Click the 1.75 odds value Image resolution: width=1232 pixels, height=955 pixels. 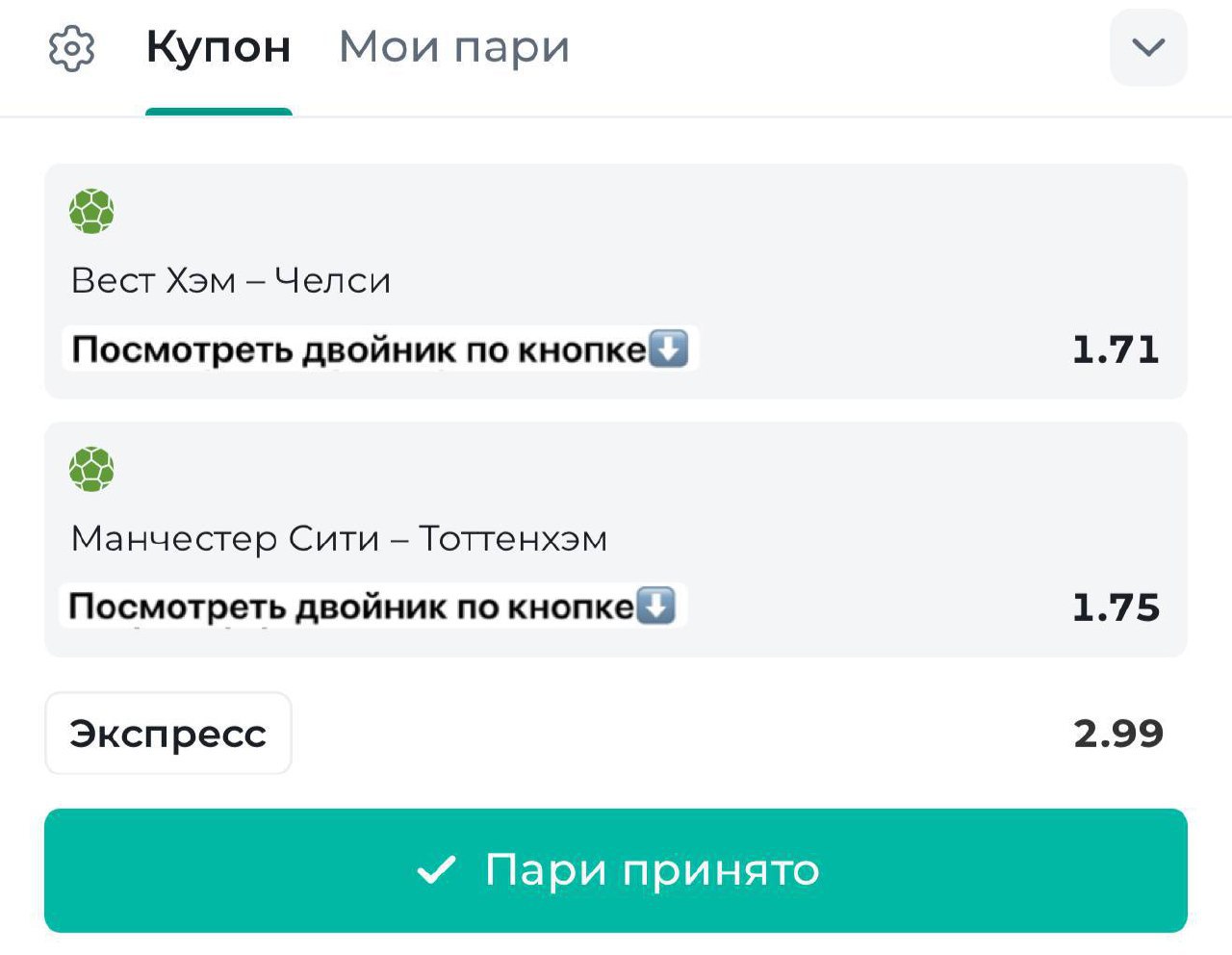[x=1116, y=607]
